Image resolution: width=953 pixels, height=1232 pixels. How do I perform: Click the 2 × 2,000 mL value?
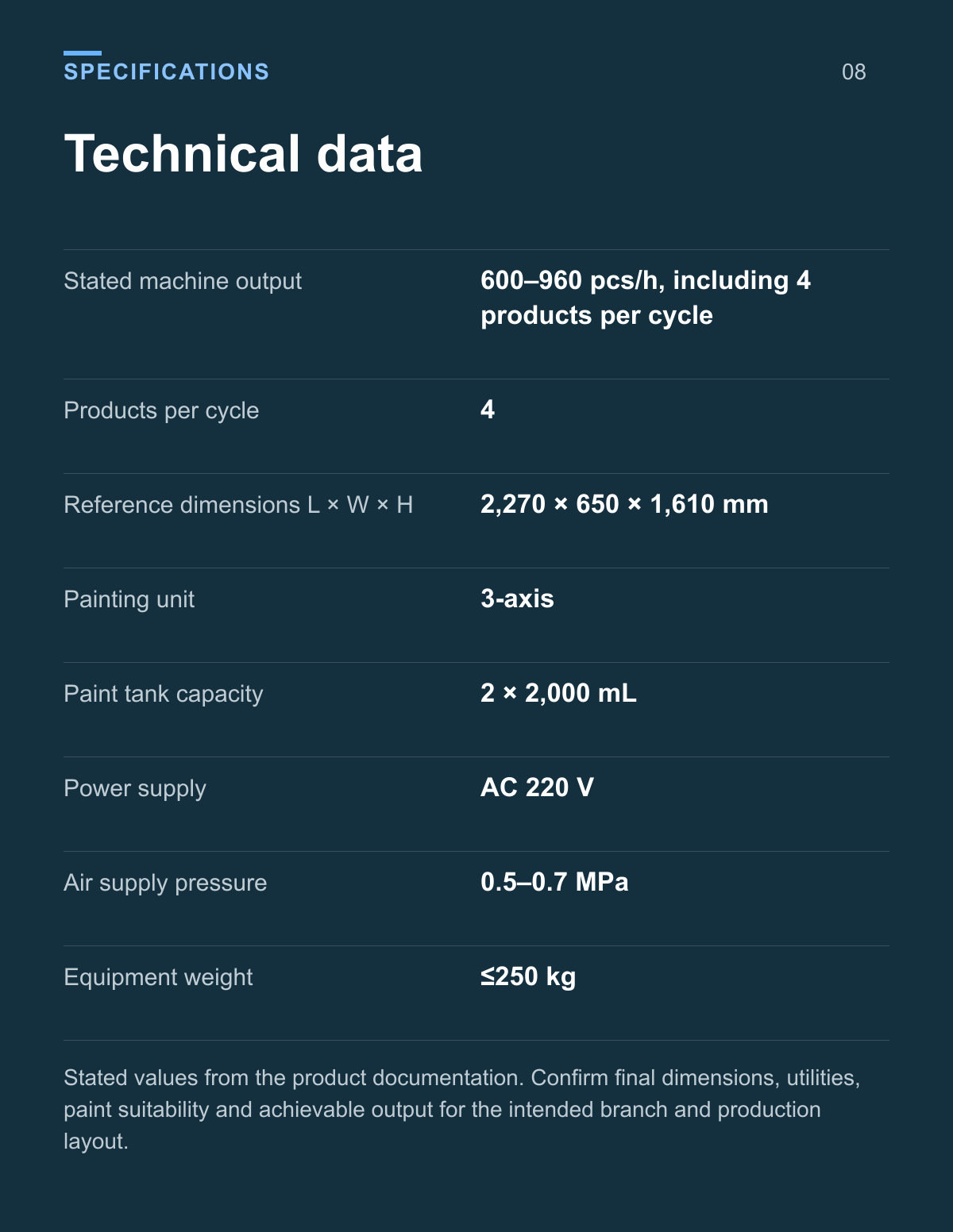pos(558,693)
